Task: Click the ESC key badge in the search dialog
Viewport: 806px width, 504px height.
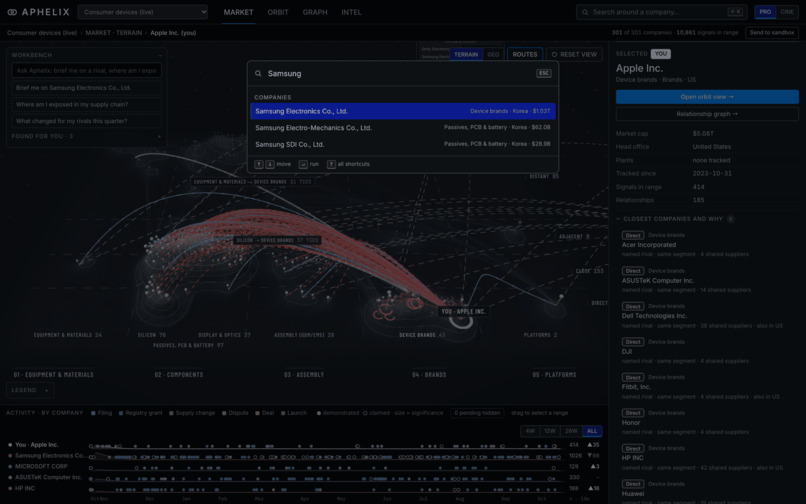Action: (543, 73)
